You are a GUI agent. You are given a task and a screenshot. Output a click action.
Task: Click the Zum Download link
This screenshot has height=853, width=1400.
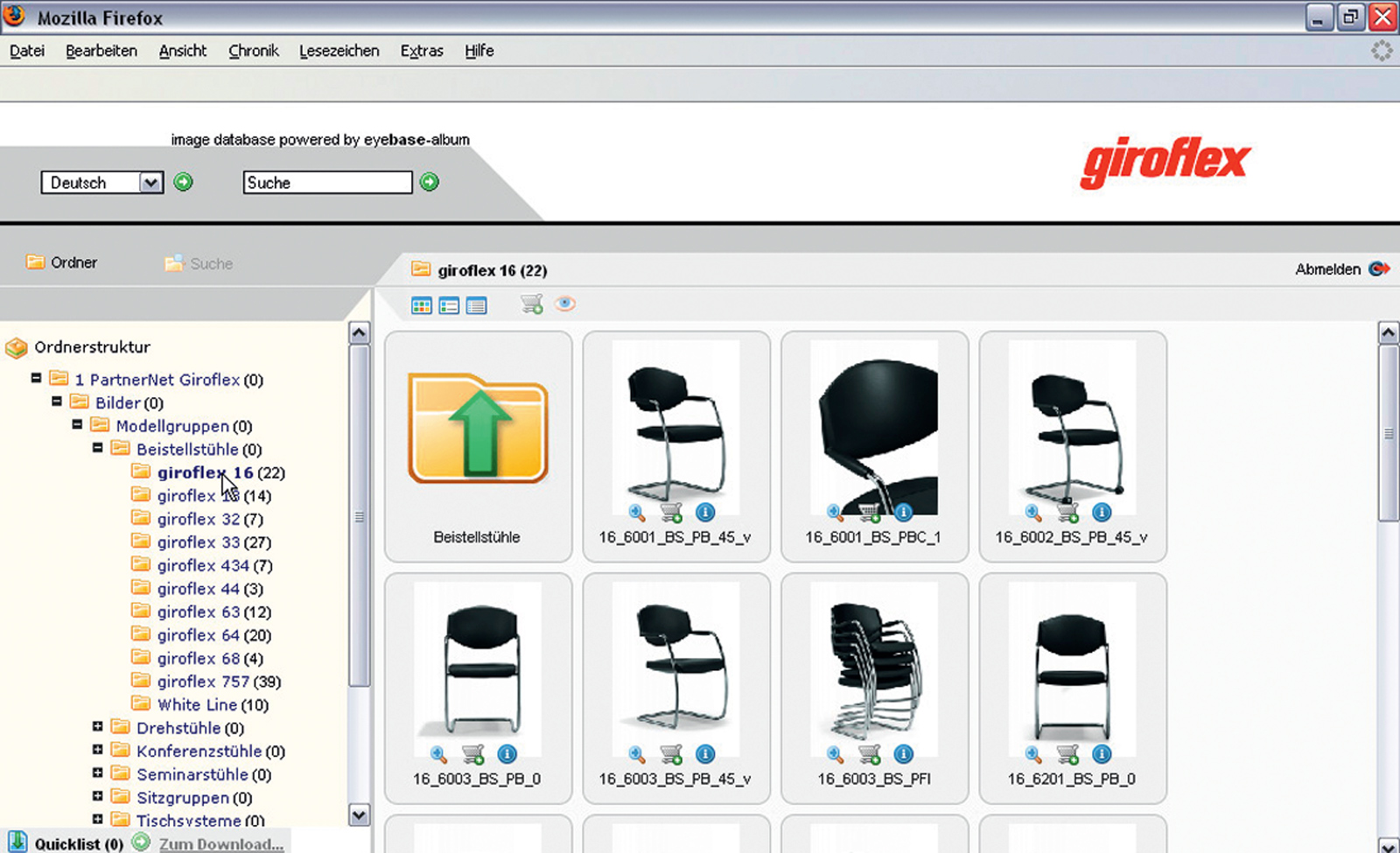tap(220, 844)
